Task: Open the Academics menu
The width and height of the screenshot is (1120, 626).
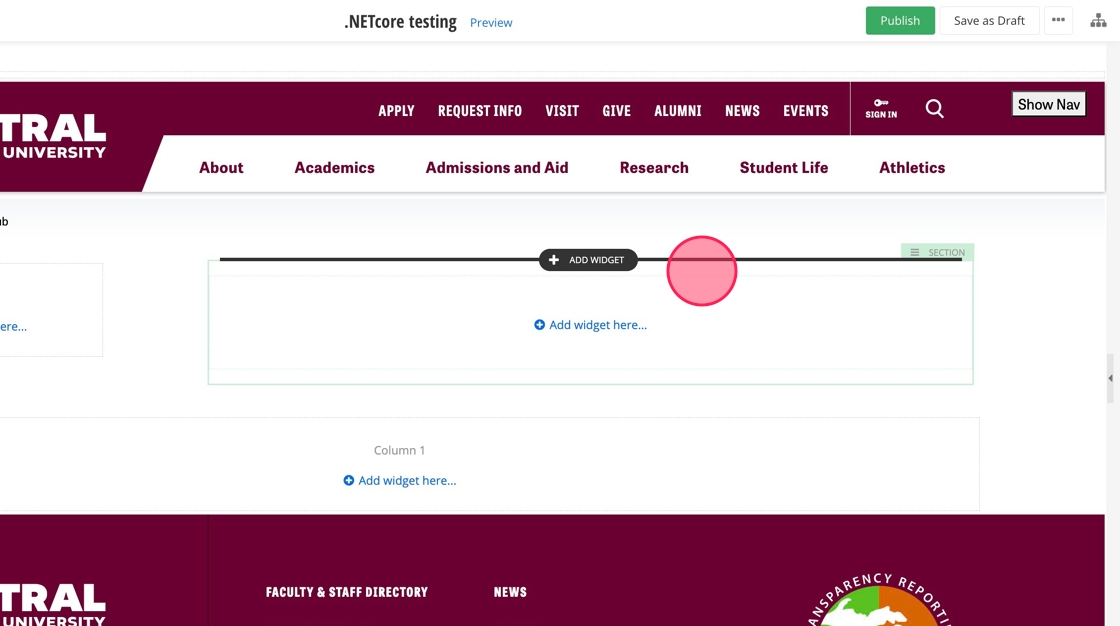Action: coord(334,168)
